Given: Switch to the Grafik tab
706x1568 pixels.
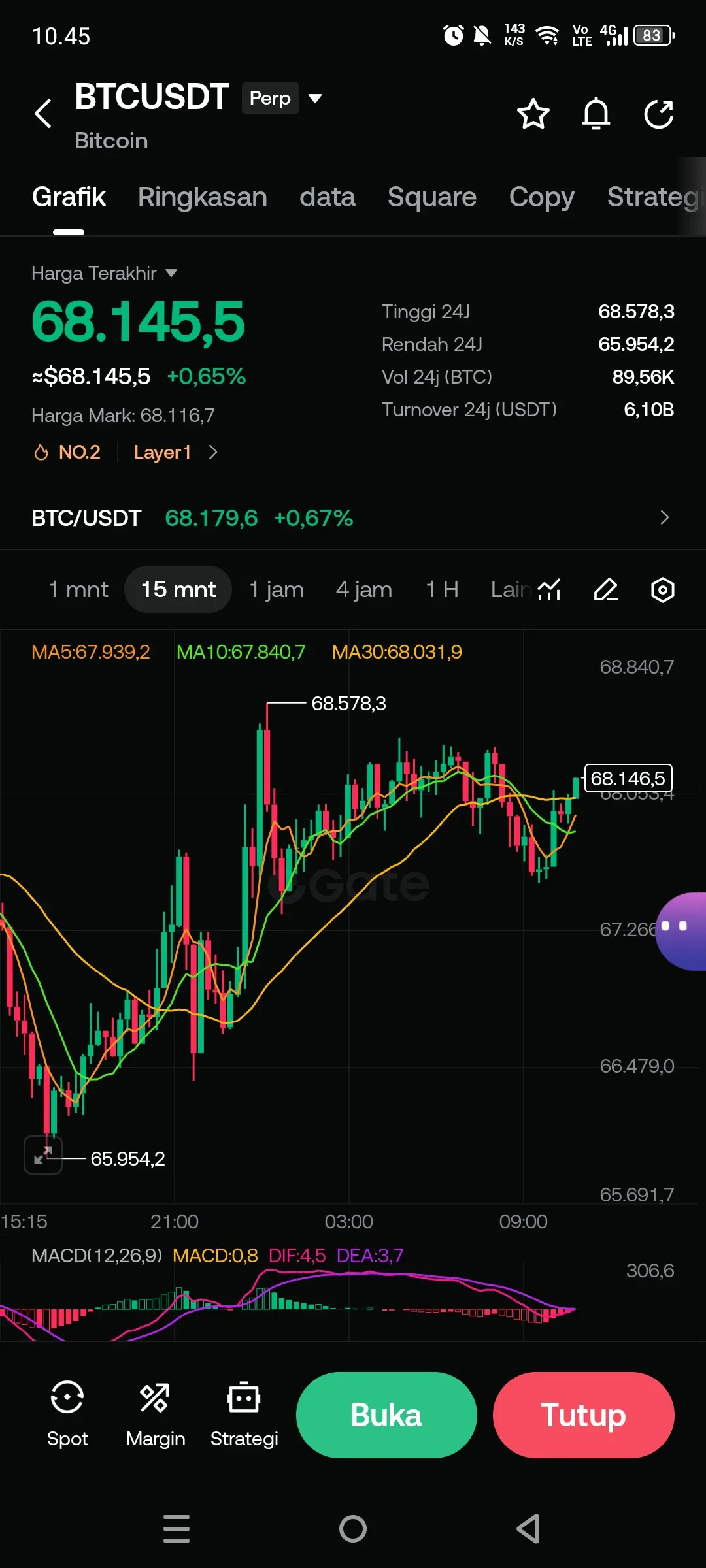Looking at the screenshot, I should coord(69,197).
